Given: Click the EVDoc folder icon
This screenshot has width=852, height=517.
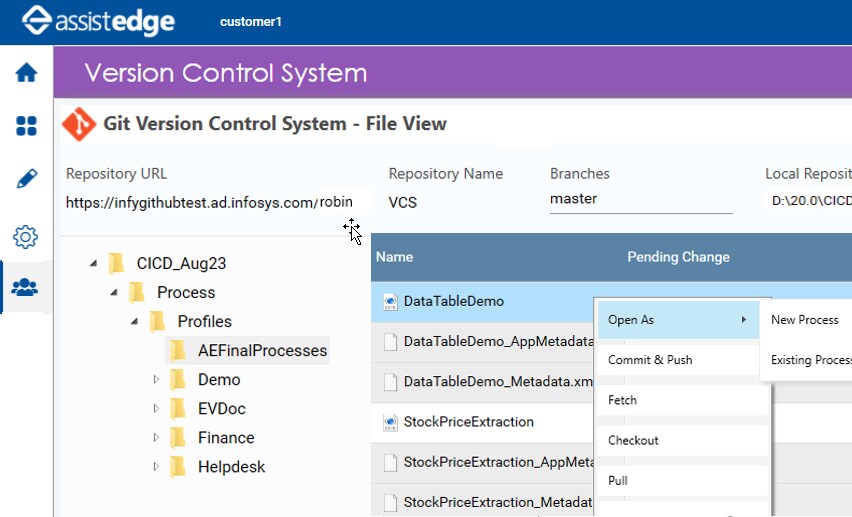Looking at the screenshot, I should 178,408.
